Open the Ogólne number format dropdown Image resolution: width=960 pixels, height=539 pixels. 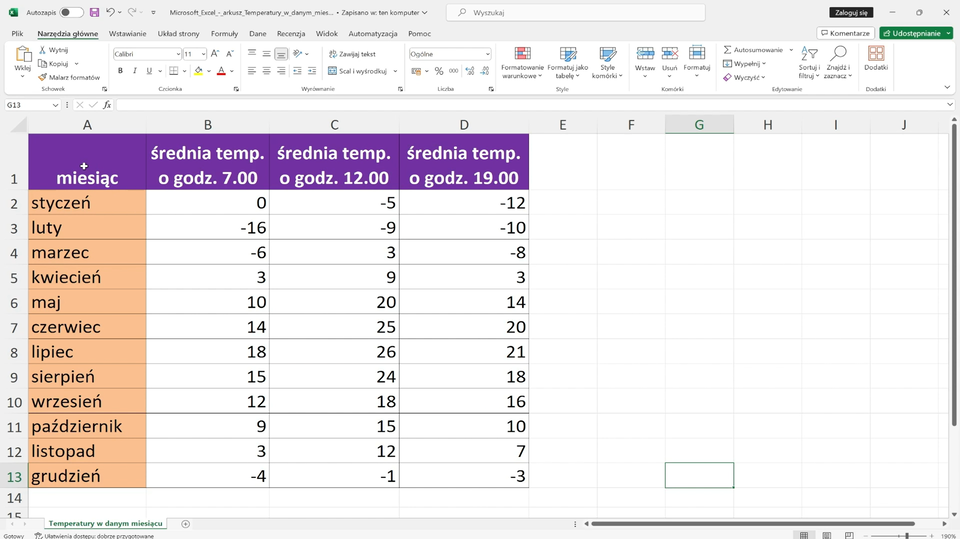click(487, 54)
